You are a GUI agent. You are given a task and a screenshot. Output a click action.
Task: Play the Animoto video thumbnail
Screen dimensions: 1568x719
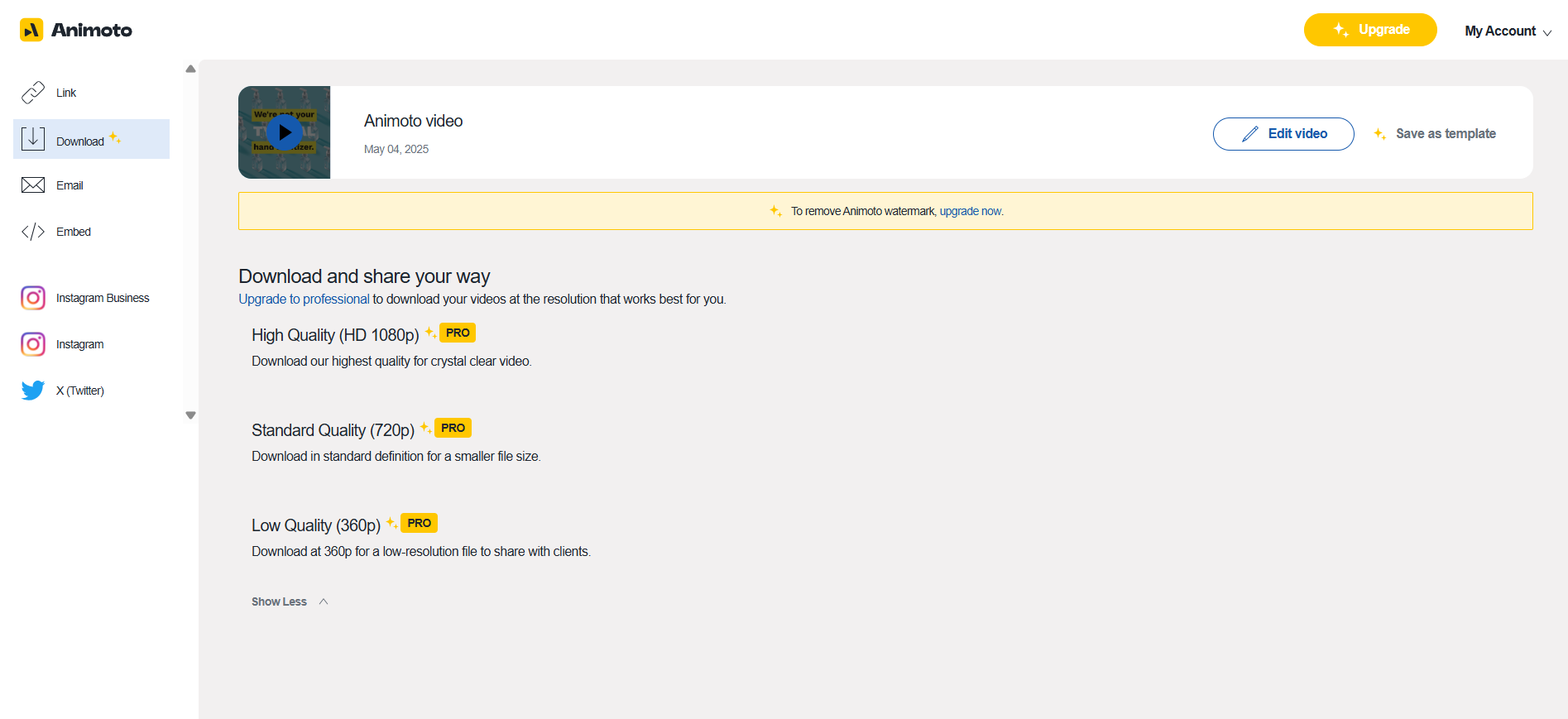pos(285,132)
